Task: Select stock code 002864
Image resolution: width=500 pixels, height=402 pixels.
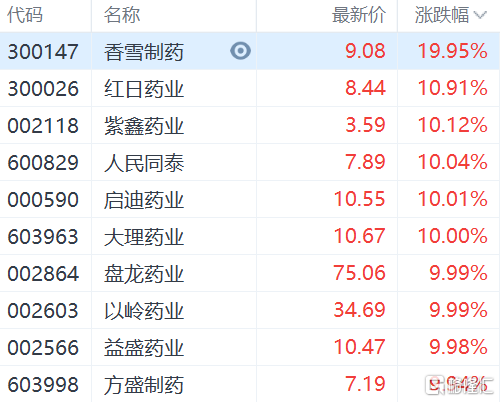Action: 43,274
